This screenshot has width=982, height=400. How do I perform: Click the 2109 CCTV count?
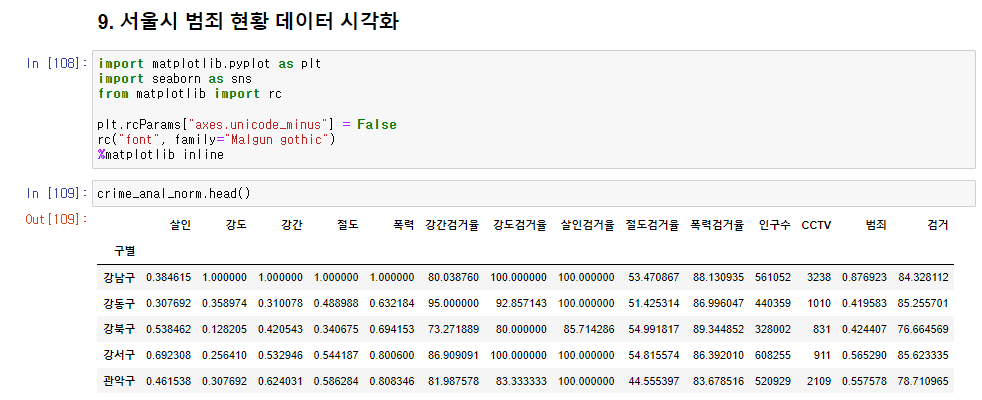[x=820, y=381]
